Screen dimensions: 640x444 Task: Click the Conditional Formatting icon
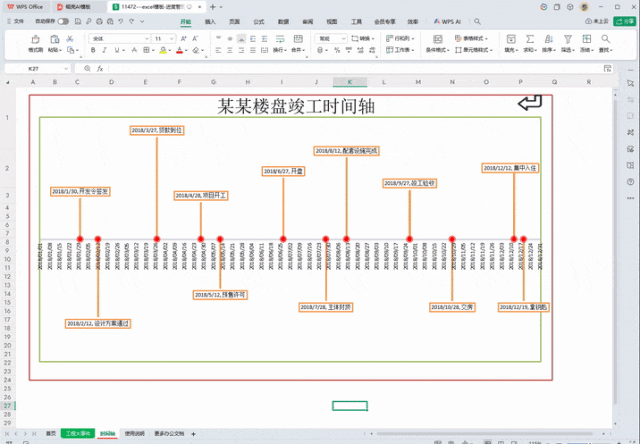coord(438,39)
